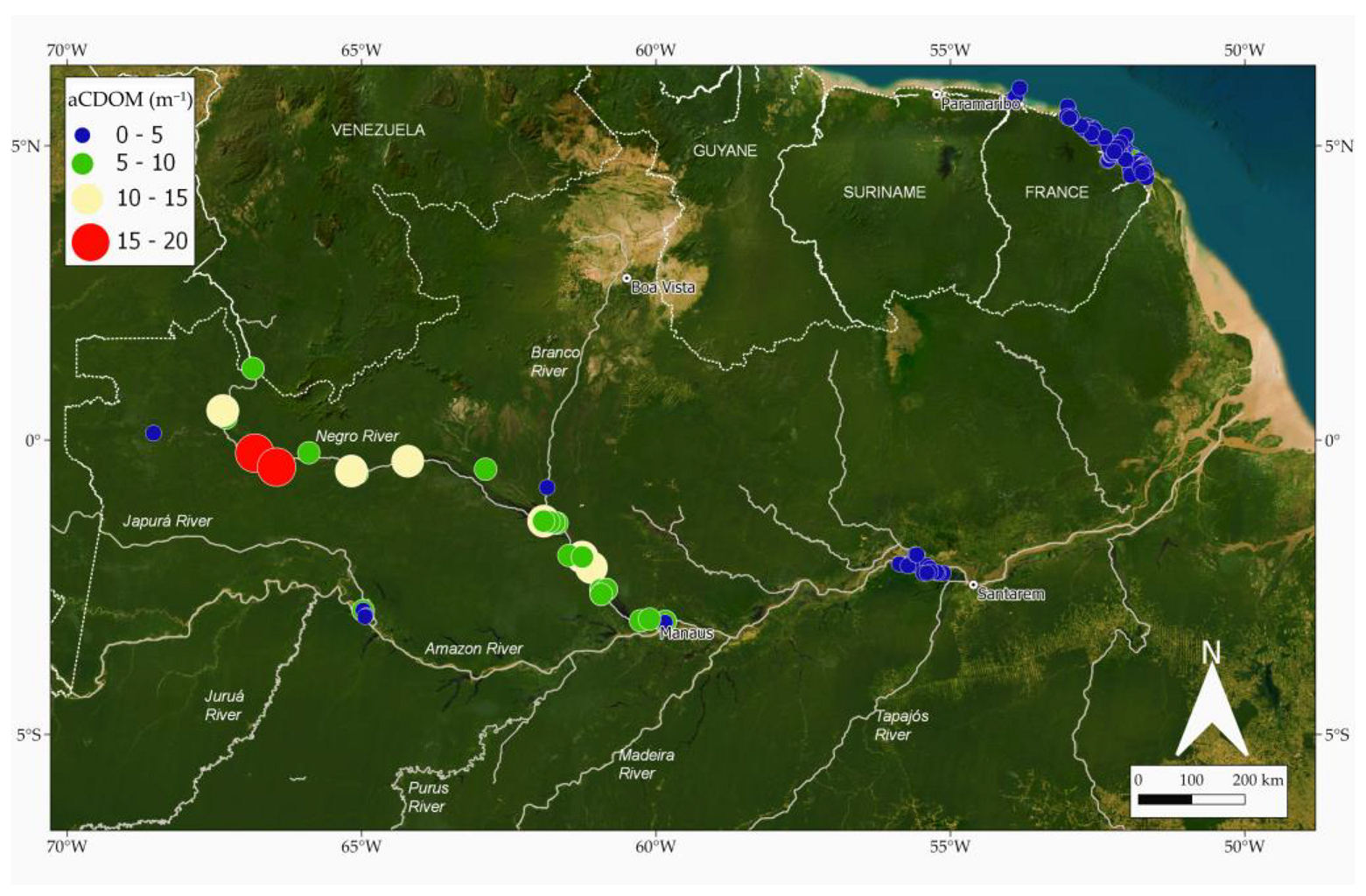Click the Tapajós River label
This screenshot has width=1366, height=896.
[x=896, y=724]
